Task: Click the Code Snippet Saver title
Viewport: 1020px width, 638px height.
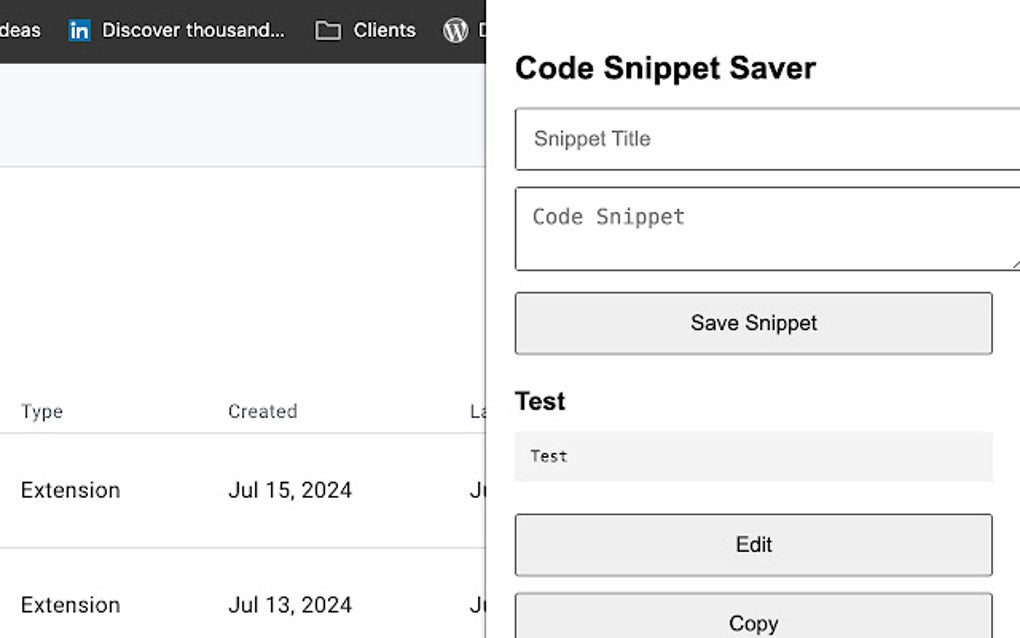Action: click(665, 68)
